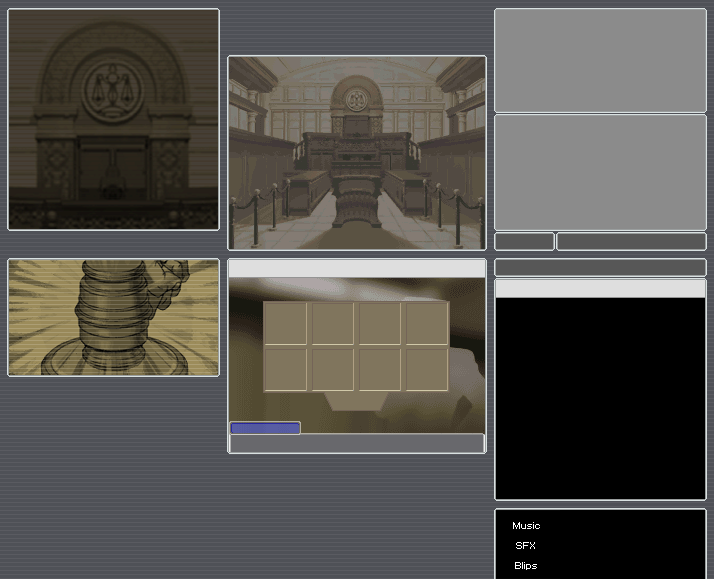
Task: Focus the gray message field below blue bar
Action: [357, 443]
